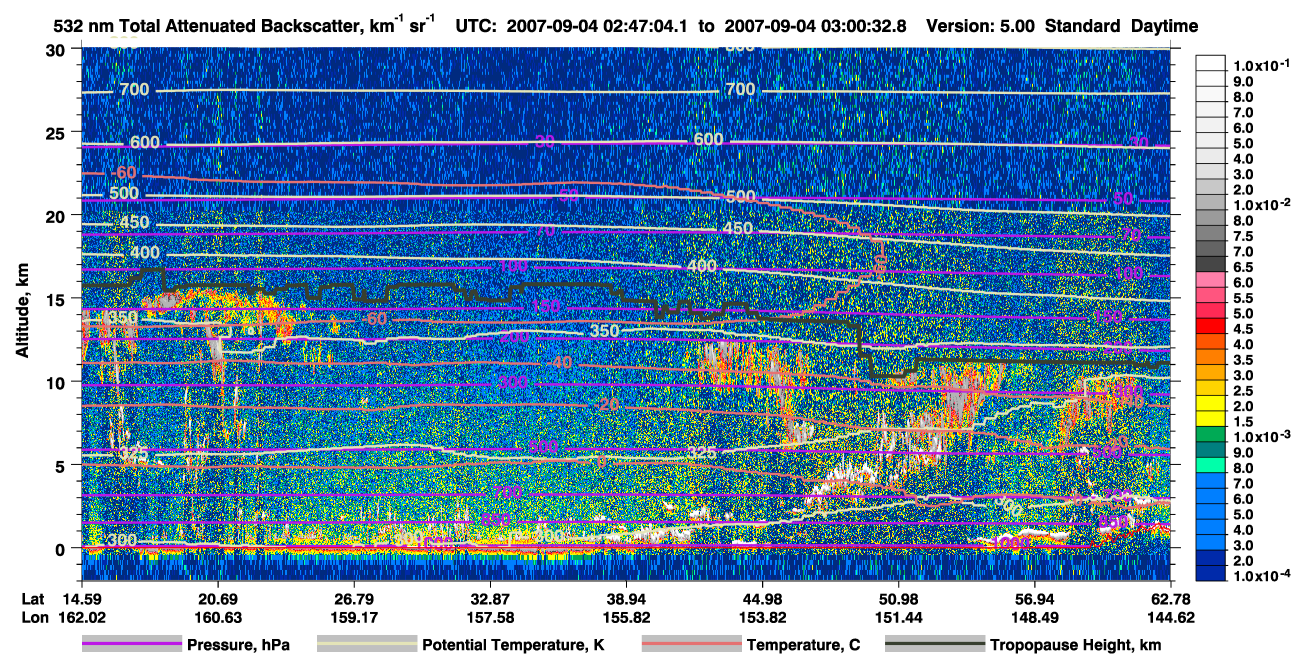Click the 'Daytime' label in the header

point(1164,27)
